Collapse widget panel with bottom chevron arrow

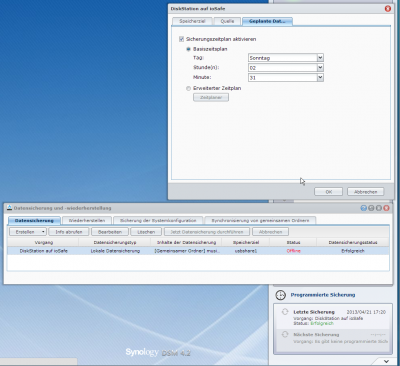(386, 361)
